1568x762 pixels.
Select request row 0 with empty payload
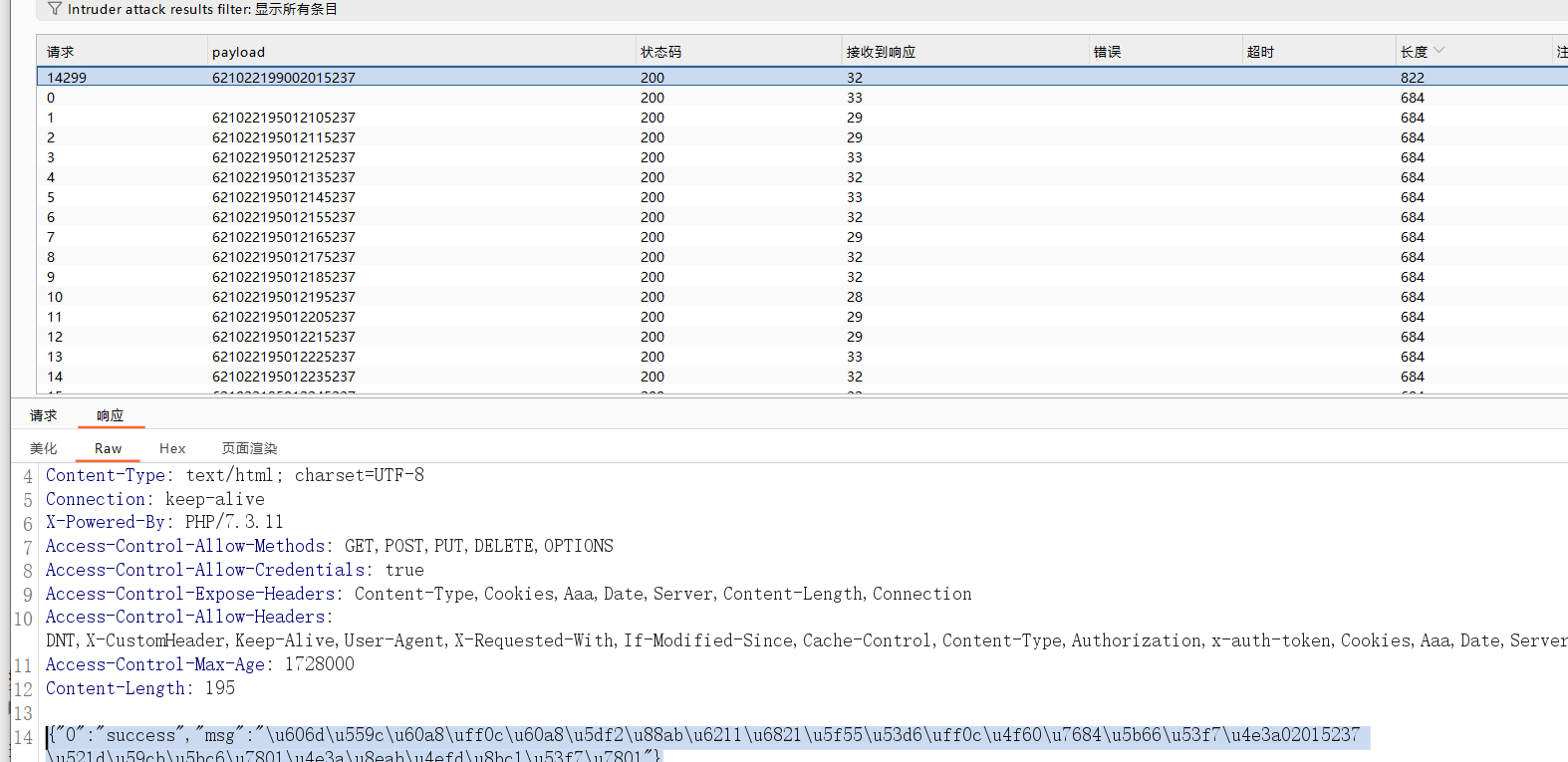coord(802,98)
